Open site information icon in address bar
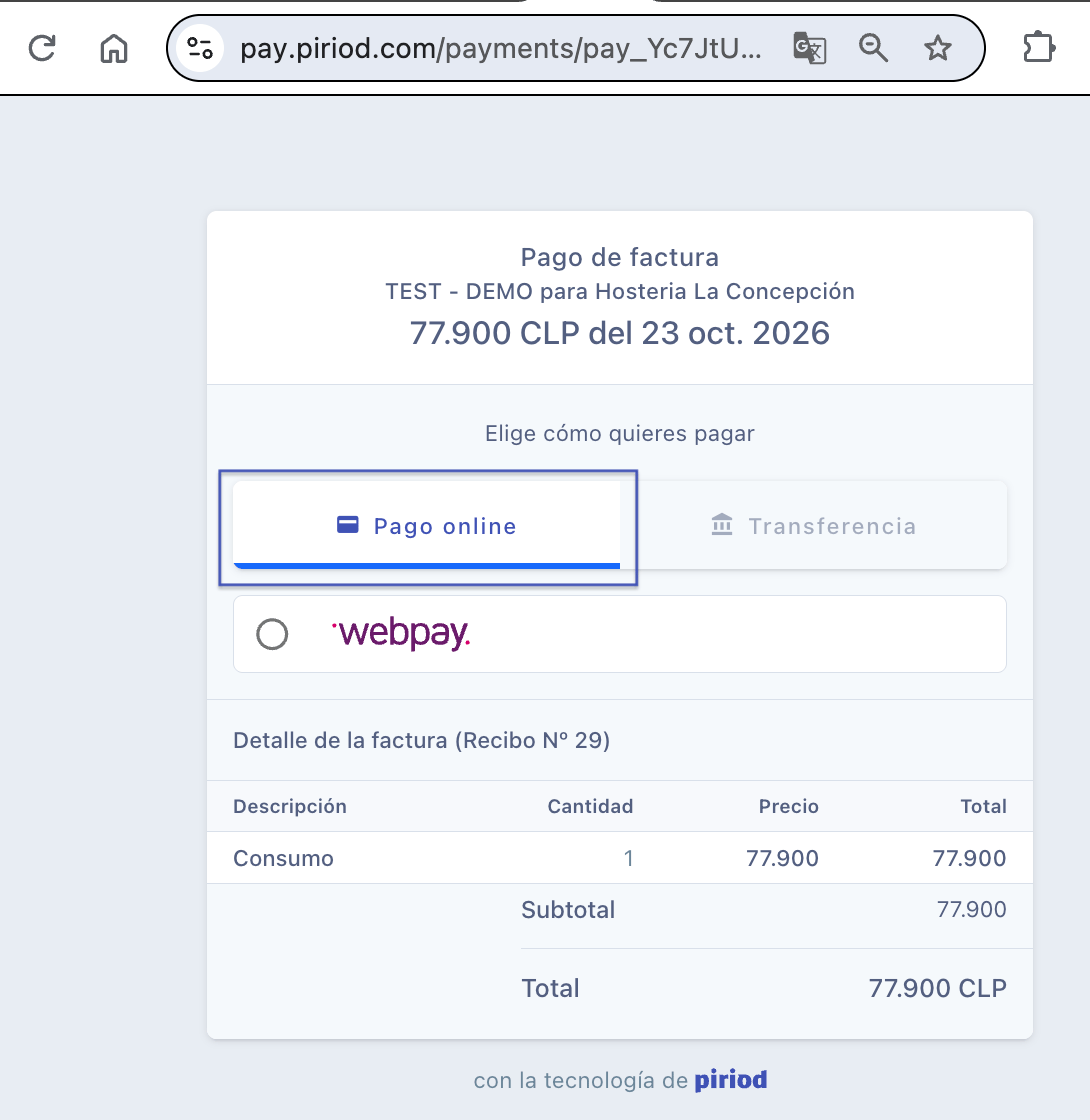This screenshot has width=1090, height=1120. tap(200, 49)
